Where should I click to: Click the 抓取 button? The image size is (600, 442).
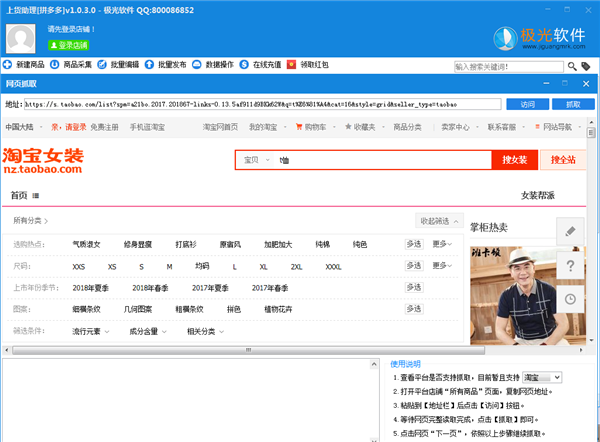[573, 104]
